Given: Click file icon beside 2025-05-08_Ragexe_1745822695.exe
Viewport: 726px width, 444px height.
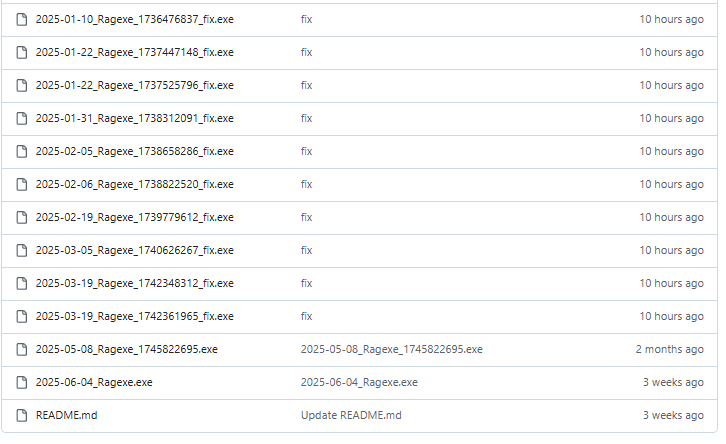Looking at the screenshot, I should tap(22, 350).
